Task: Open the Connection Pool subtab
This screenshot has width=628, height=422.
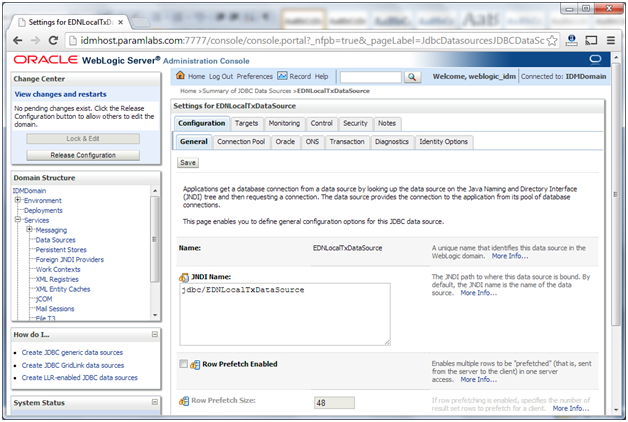Action: coord(241,142)
